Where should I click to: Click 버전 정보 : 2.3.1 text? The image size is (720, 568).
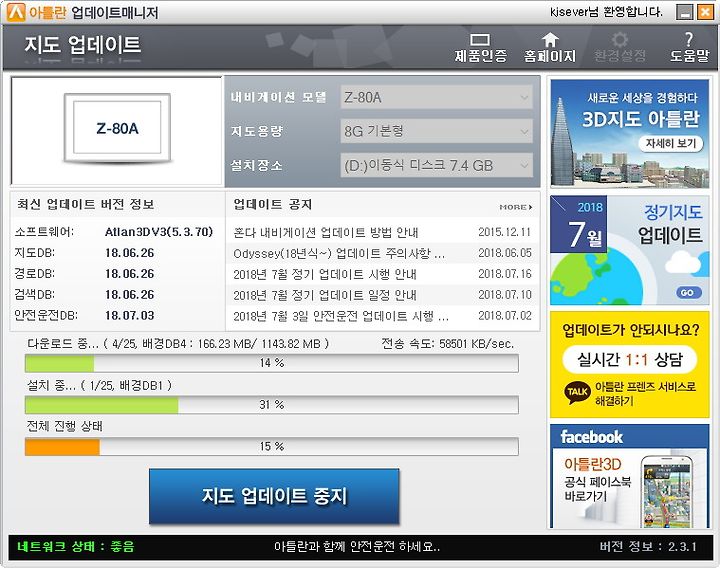click(648, 546)
